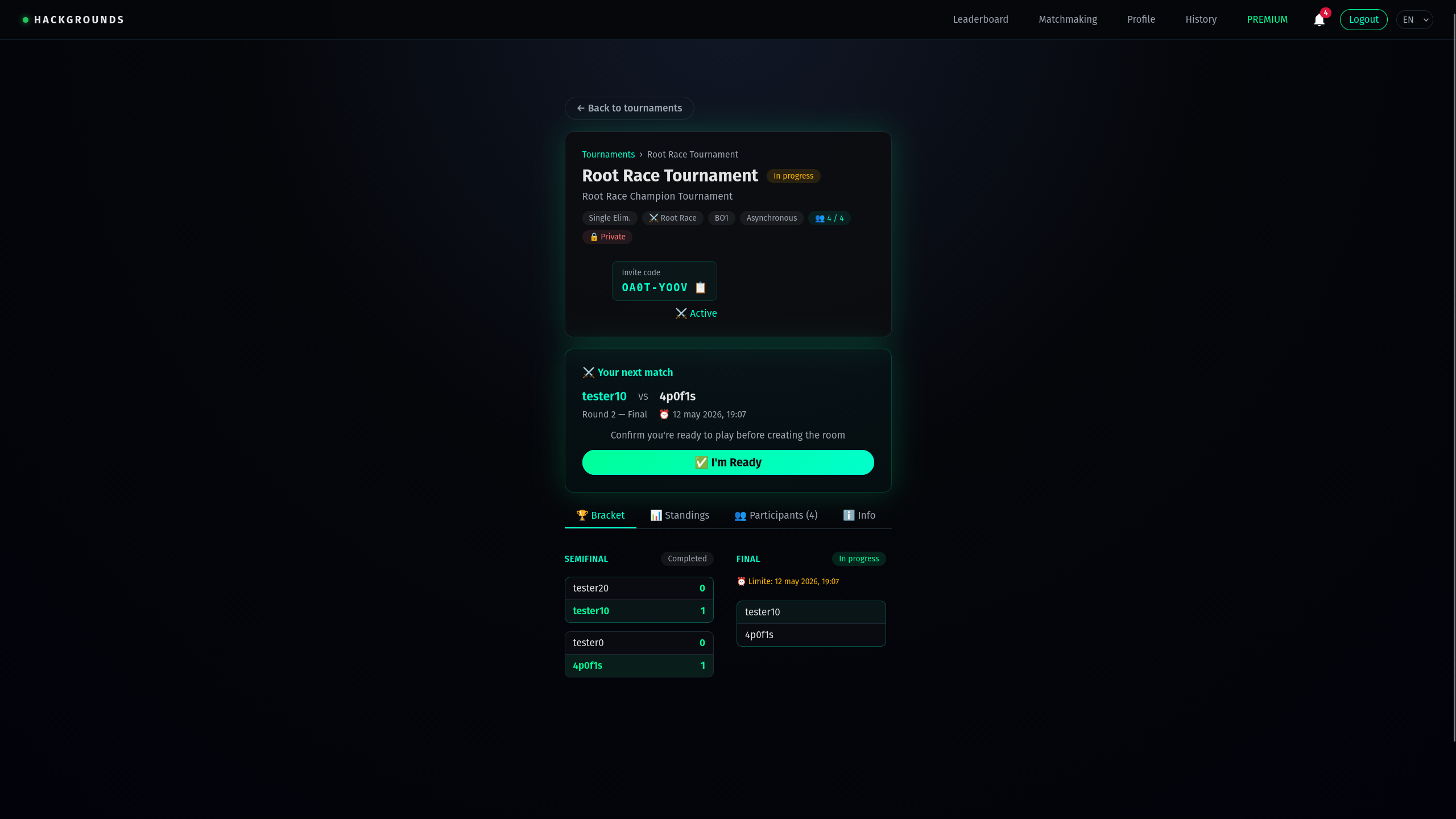Select 4p0f1s winner row in semifinal
Screen dimensions: 1456x819
(639, 665)
